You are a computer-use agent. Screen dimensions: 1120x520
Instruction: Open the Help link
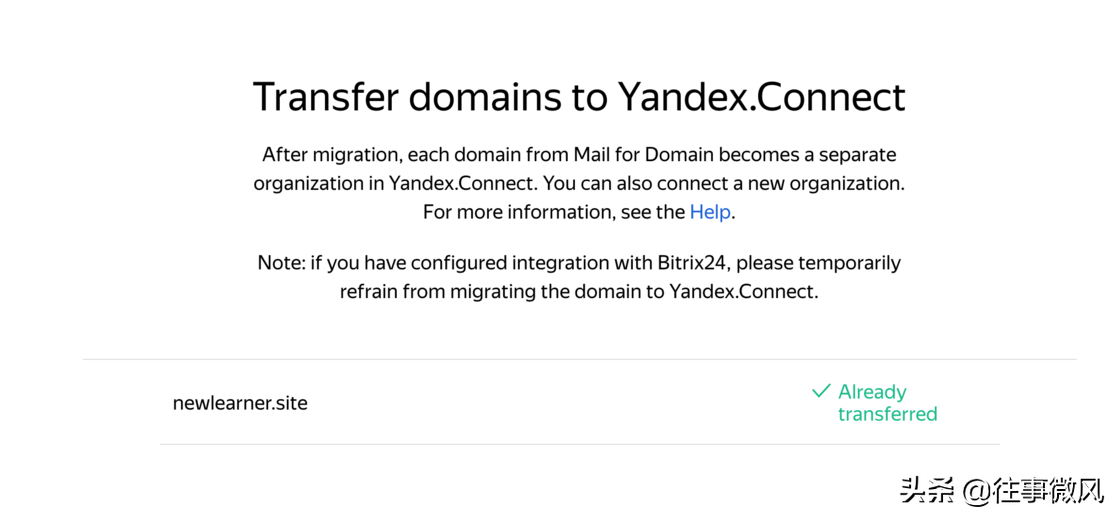(x=710, y=212)
